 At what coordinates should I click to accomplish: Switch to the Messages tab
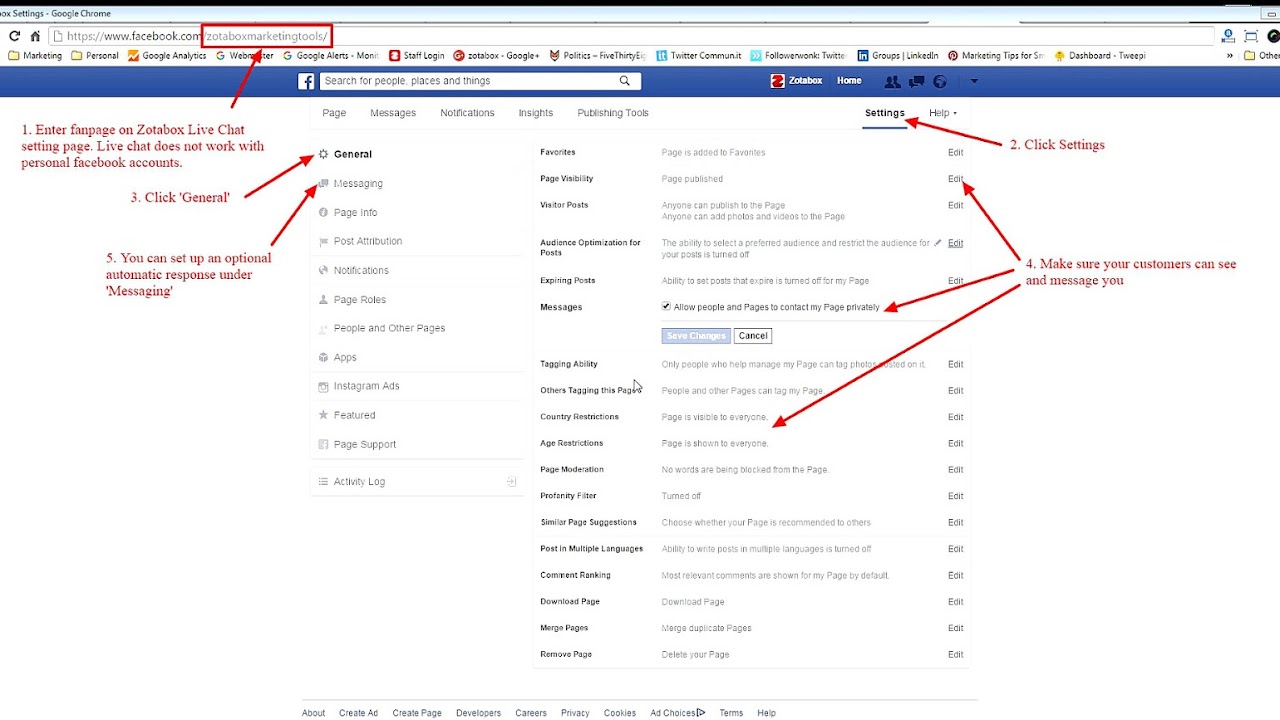click(x=393, y=113)
